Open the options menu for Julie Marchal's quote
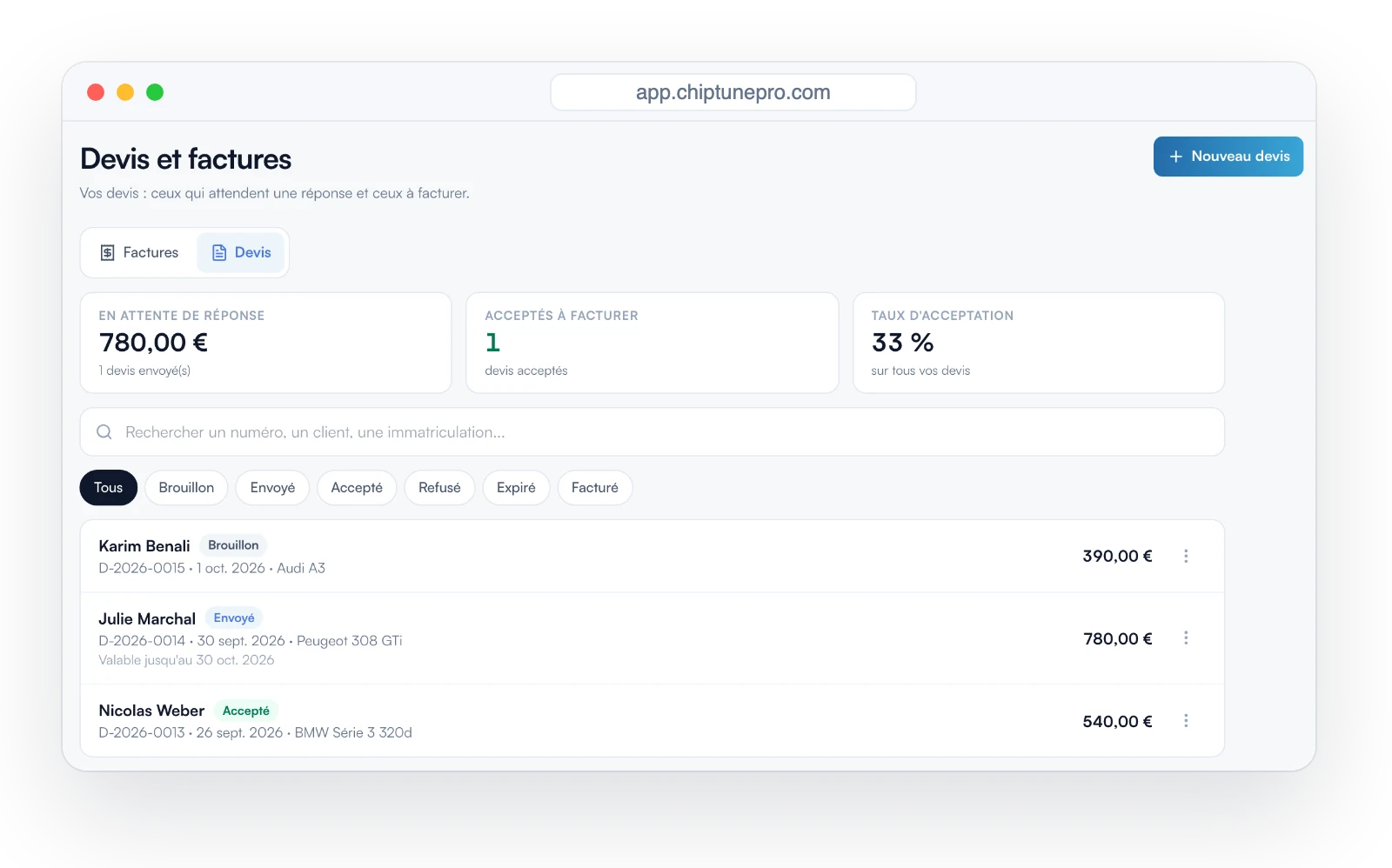The height and width of the screenshot is (868, 1392). 1186,638
